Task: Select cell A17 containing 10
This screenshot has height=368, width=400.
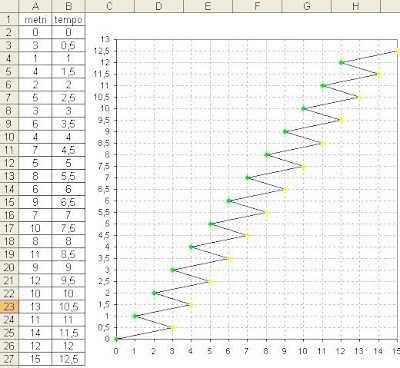Action: [35, 228]
